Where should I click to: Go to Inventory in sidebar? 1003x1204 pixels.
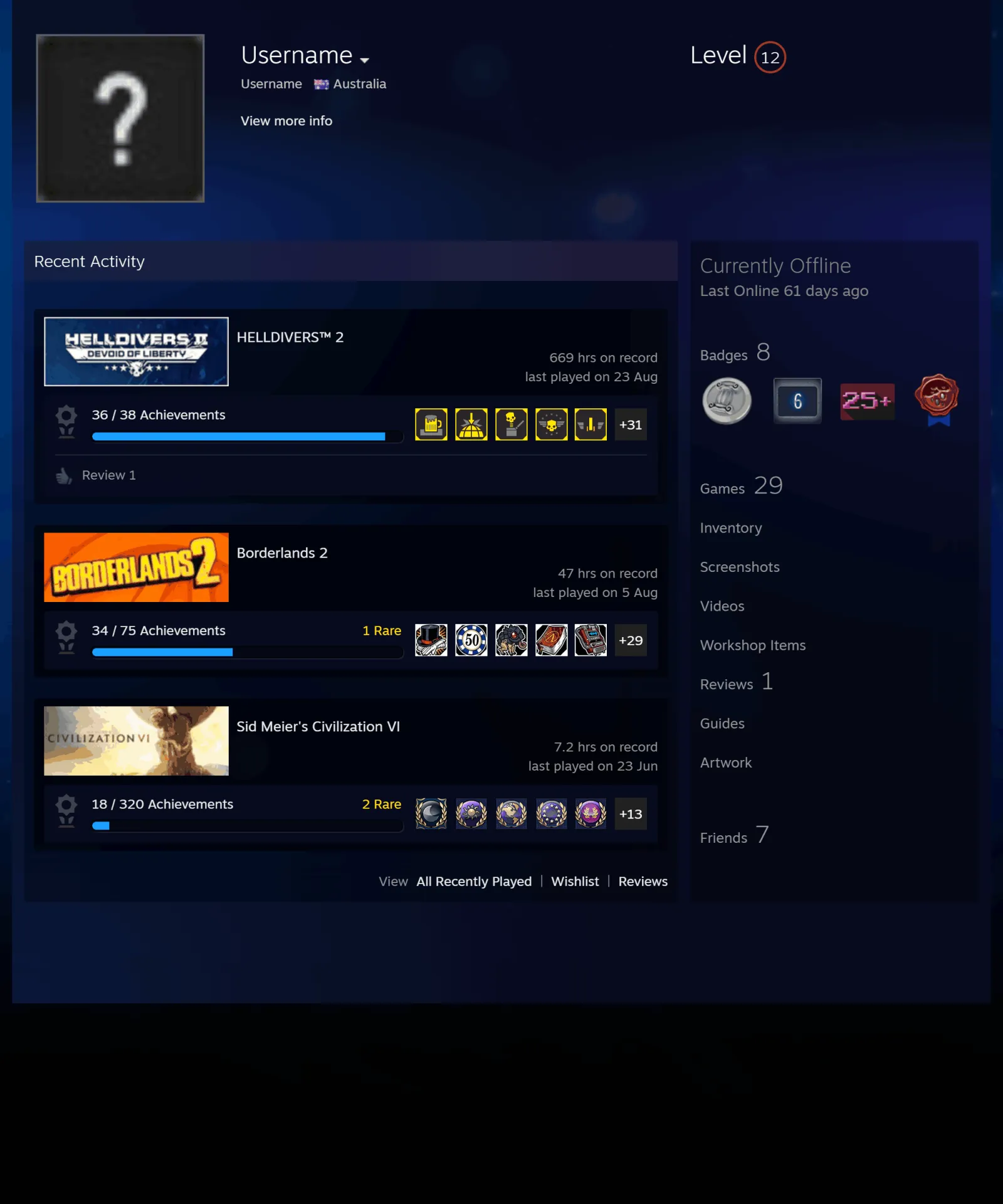pyautogui.click(x=731, y=528)
